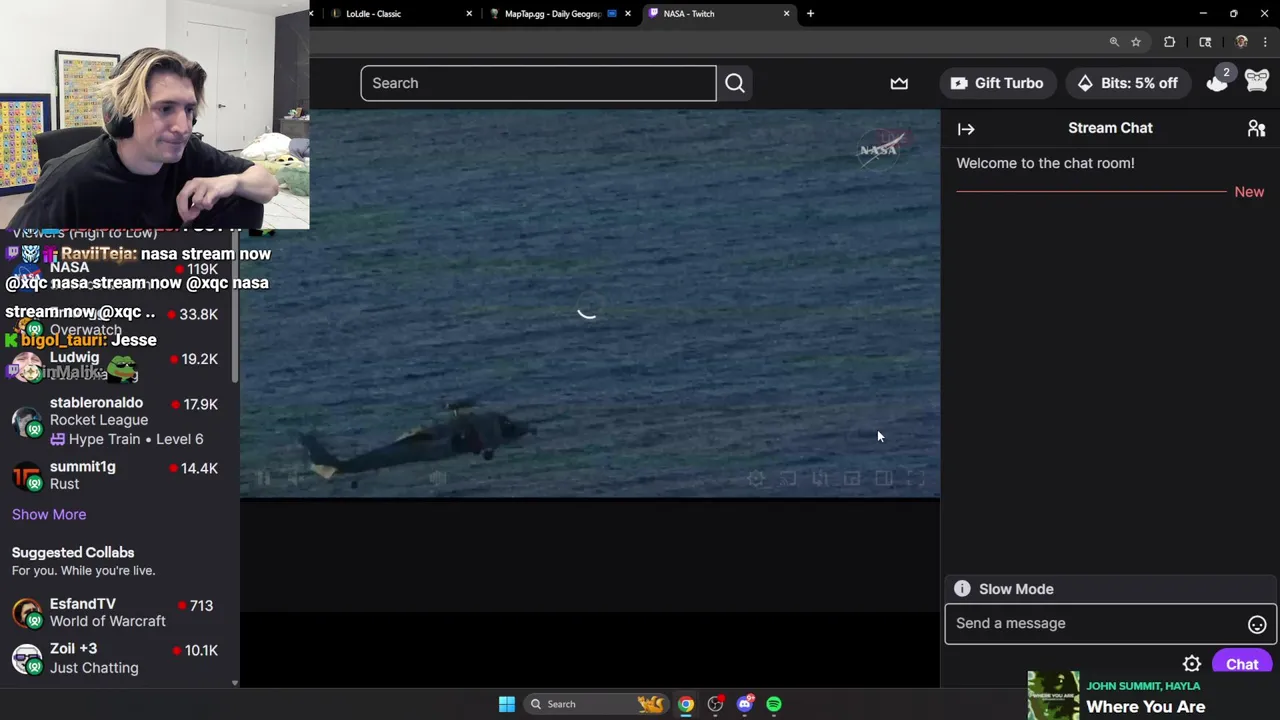Bookmark this page with the star icon
This screenshot has width=1280, height=720.
point(1136,42)
